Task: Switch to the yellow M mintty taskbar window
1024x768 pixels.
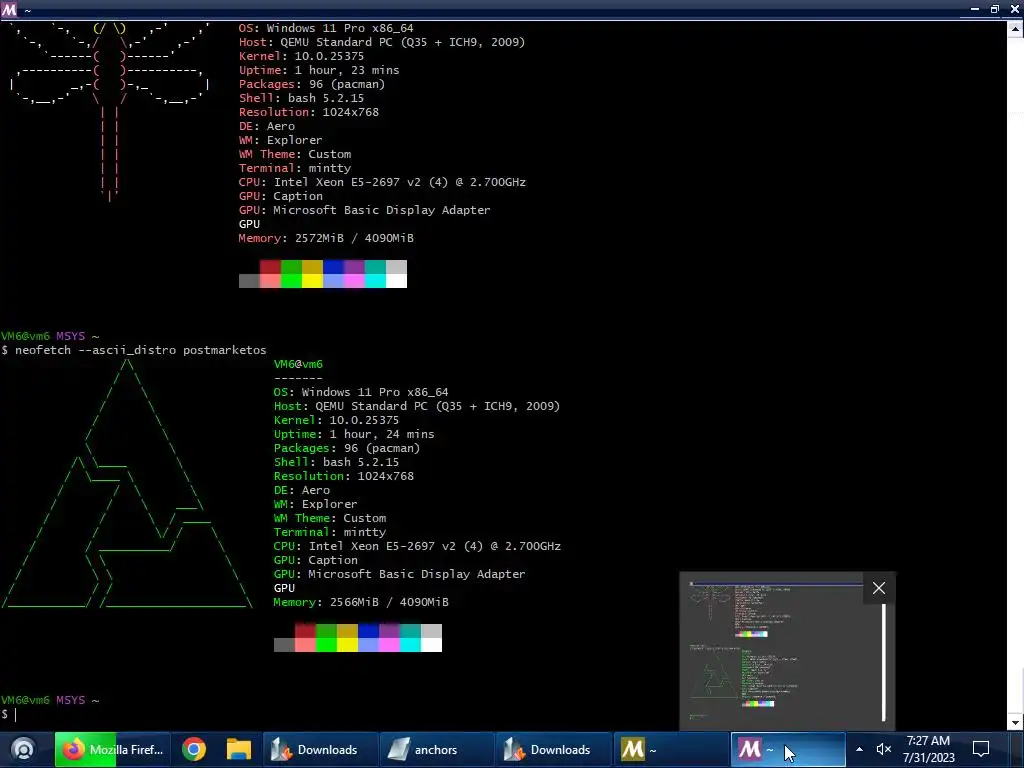Action: coord(670,749)
